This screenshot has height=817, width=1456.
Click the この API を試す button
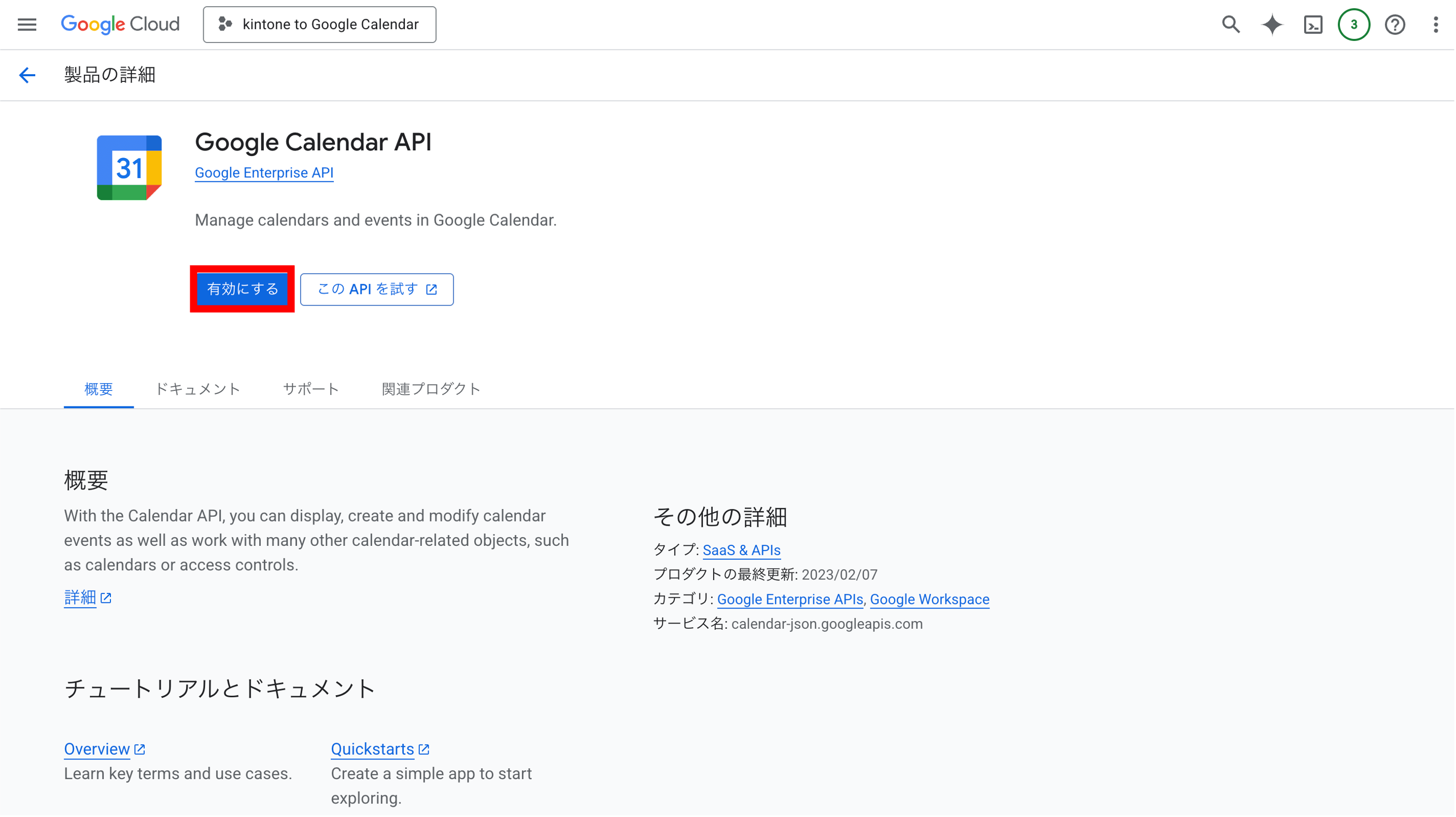tap(377, 289)
